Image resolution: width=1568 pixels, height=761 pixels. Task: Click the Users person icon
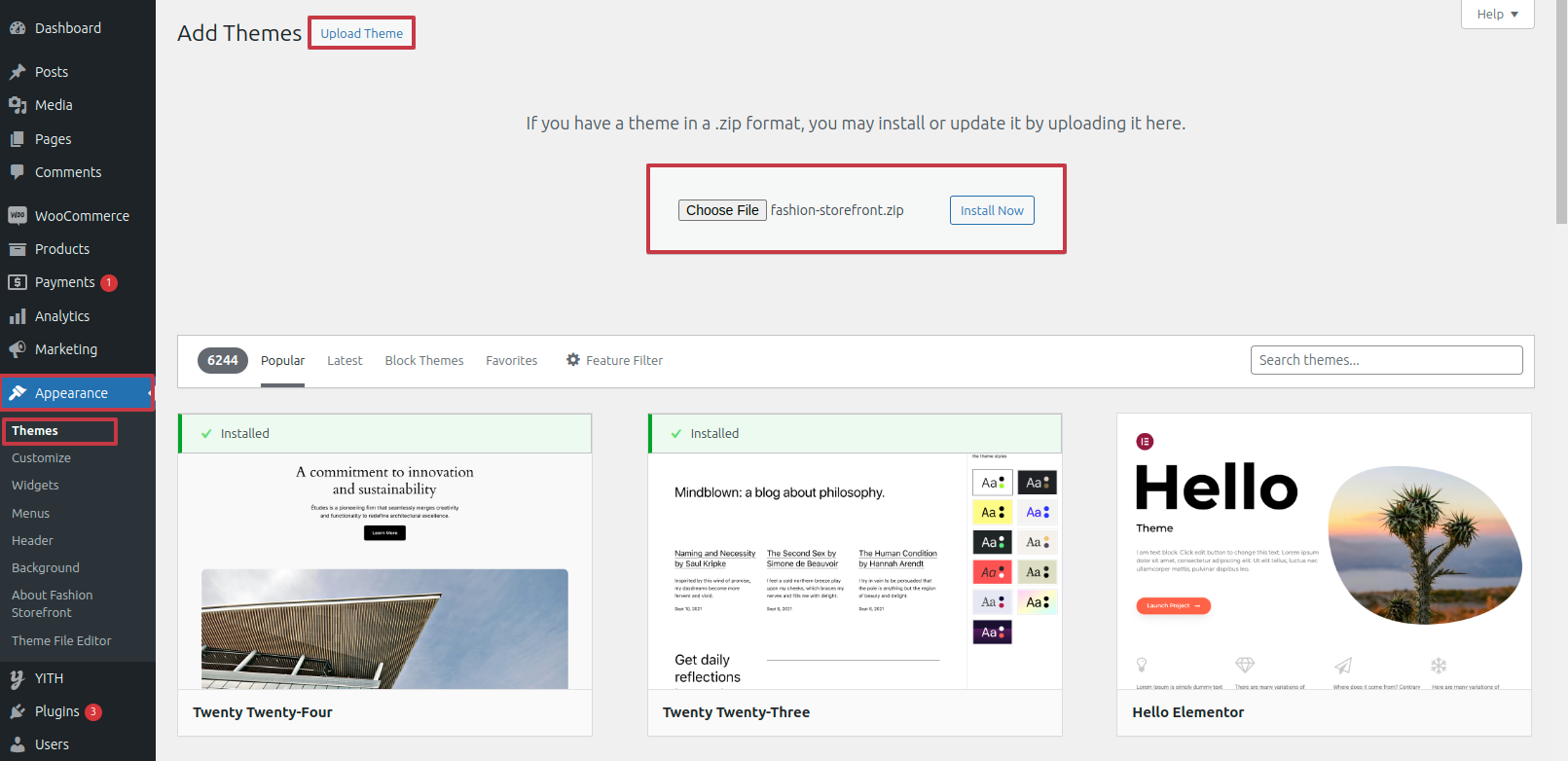tap(18, 744)
